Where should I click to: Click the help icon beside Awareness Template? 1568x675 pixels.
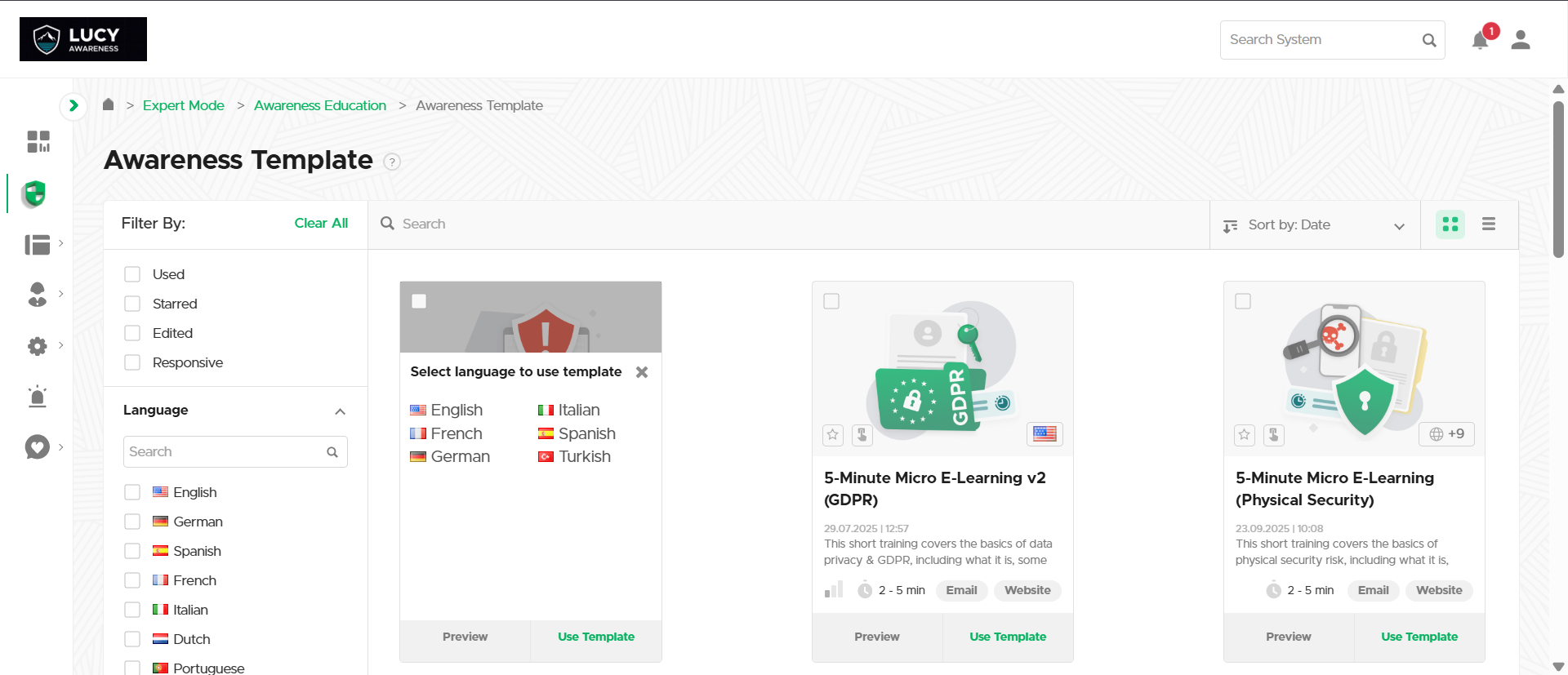[392, 162]
